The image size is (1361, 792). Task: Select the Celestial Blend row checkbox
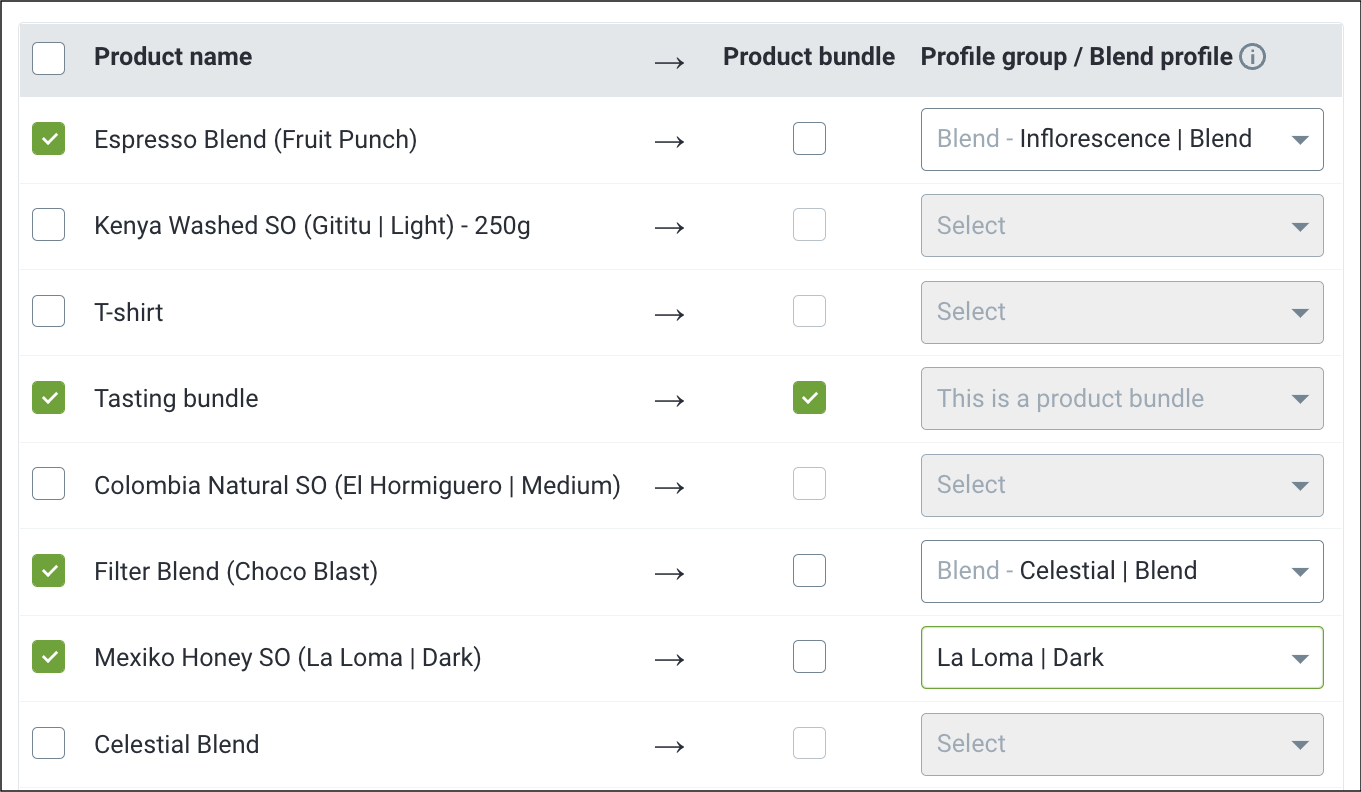click(x=49, y=743)
